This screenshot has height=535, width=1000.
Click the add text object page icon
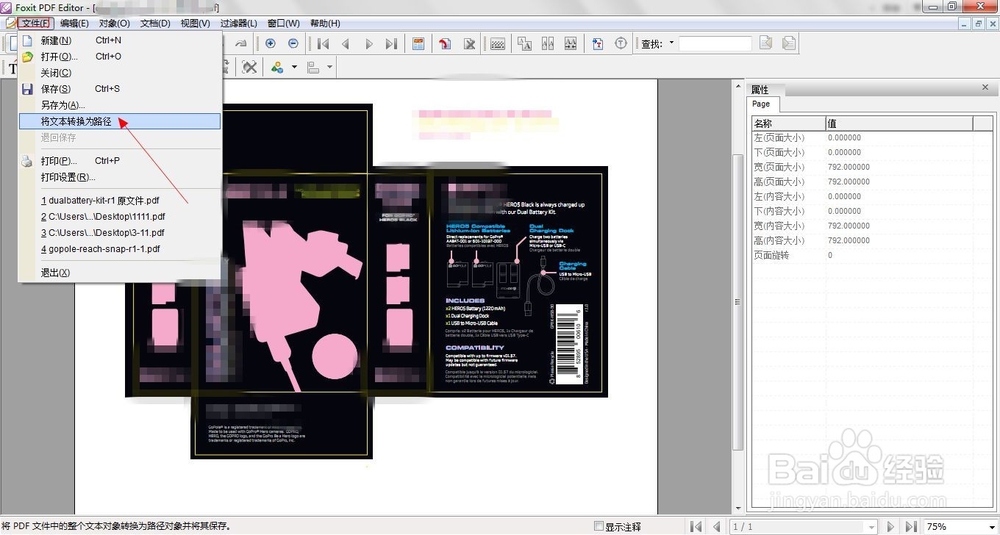[x=598, y=43]
